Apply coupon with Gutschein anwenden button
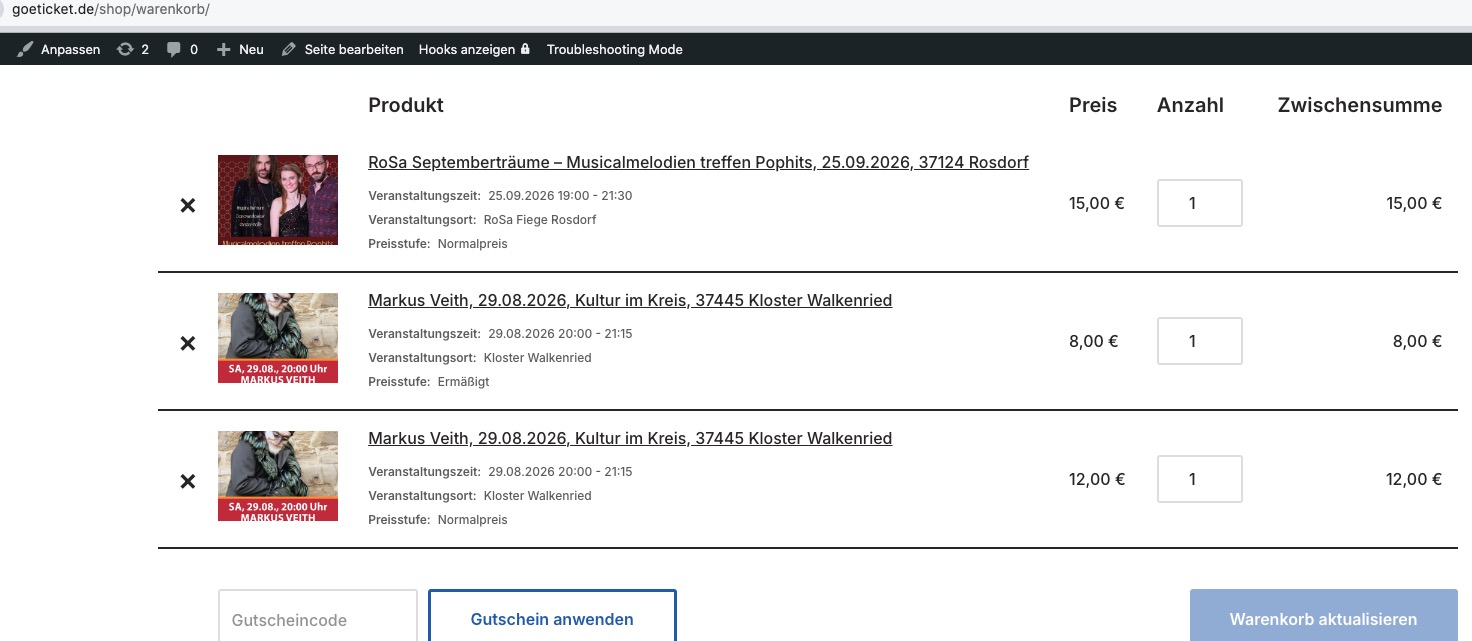 [552, 619]
